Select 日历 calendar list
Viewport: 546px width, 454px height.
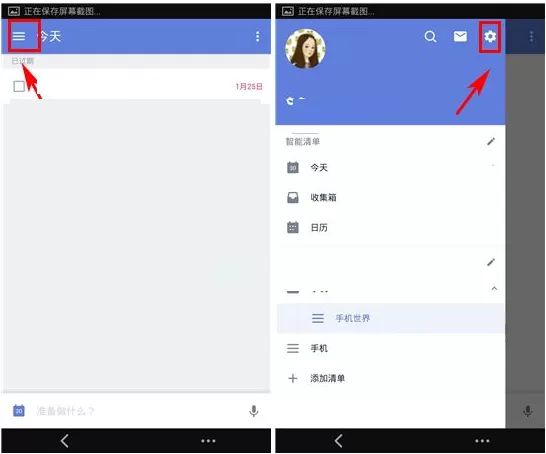point(390,227)
